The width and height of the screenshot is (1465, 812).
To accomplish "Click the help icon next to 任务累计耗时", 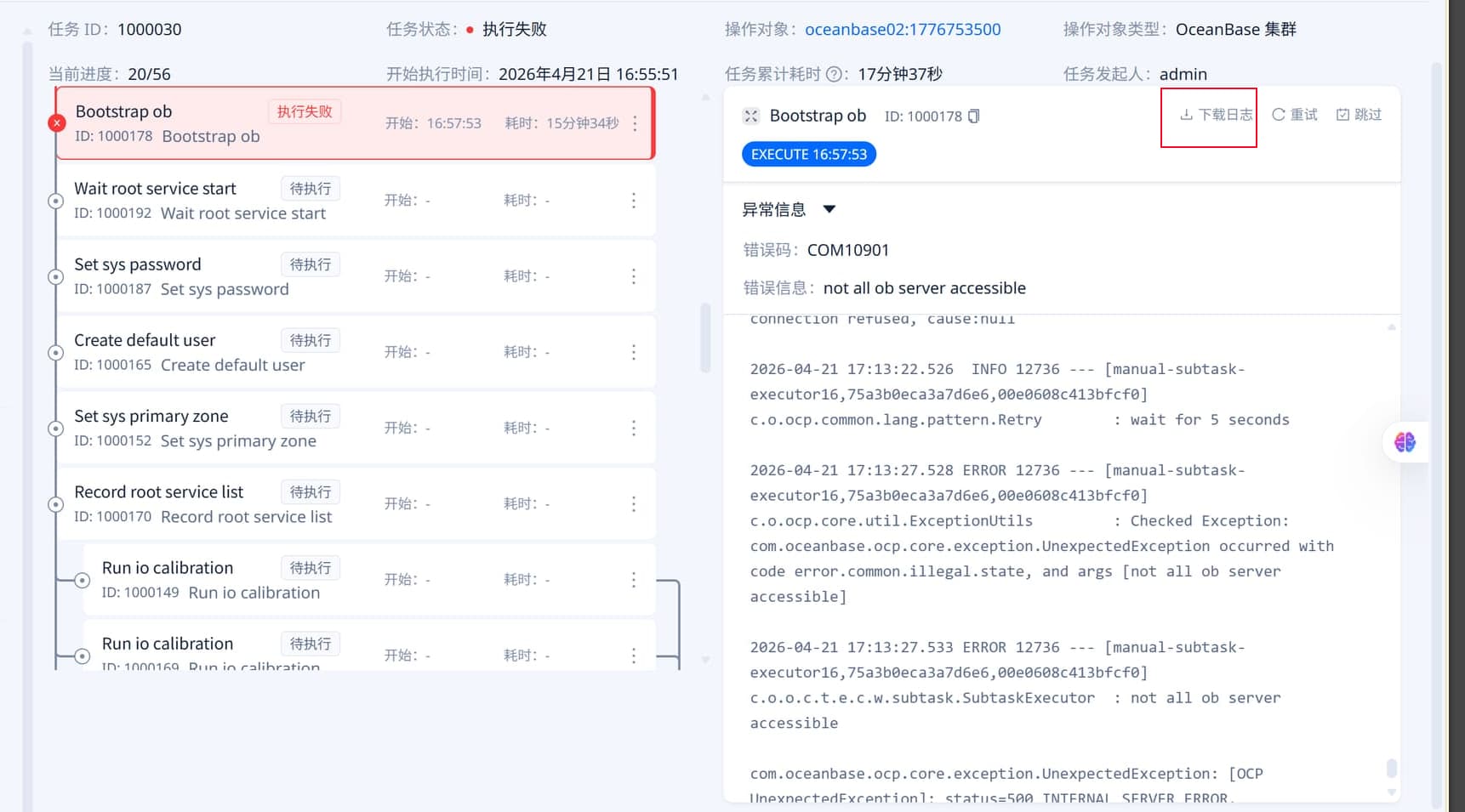I will [835, 74].
